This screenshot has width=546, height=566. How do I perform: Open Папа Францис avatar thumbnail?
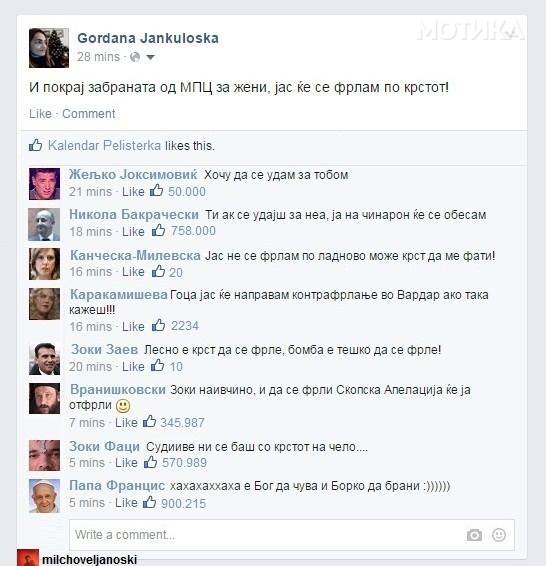[x=44, y=496]
